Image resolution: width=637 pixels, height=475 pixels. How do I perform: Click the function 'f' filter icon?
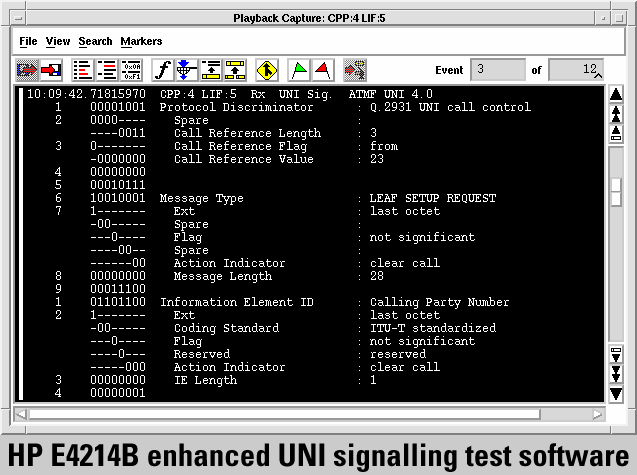point(162,70)
